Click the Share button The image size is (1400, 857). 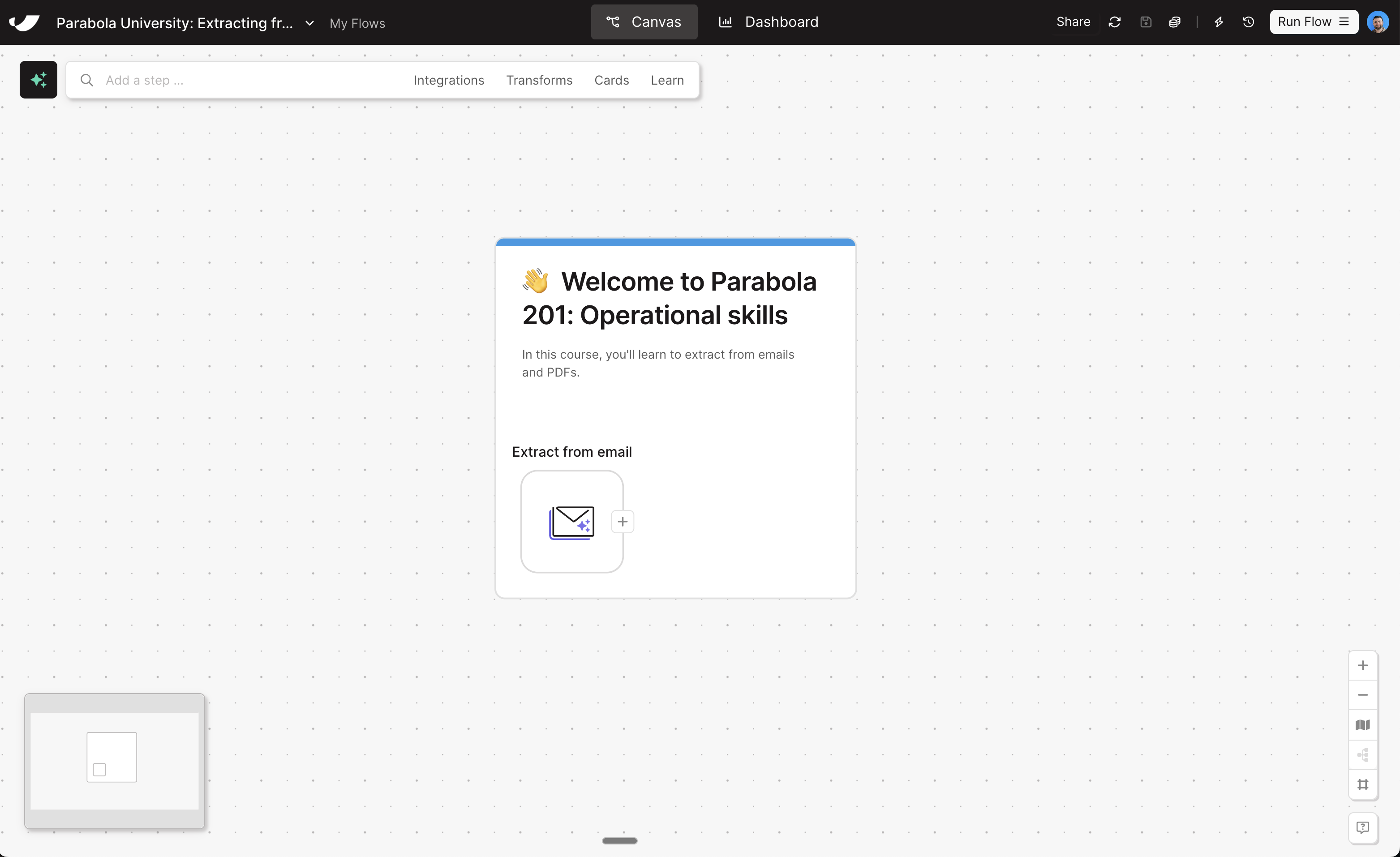click(x=1073, y=22)
